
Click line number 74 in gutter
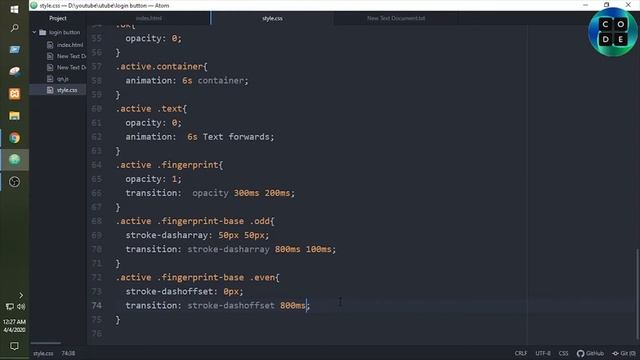coord(97,305)
